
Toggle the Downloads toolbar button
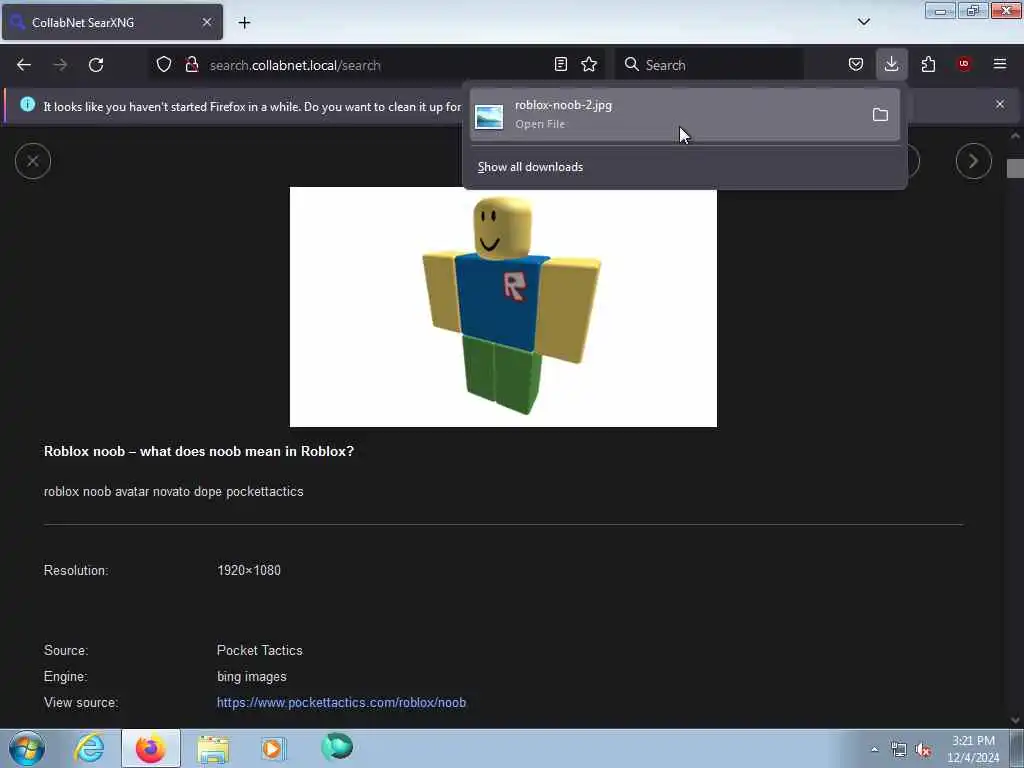(891, 64)
